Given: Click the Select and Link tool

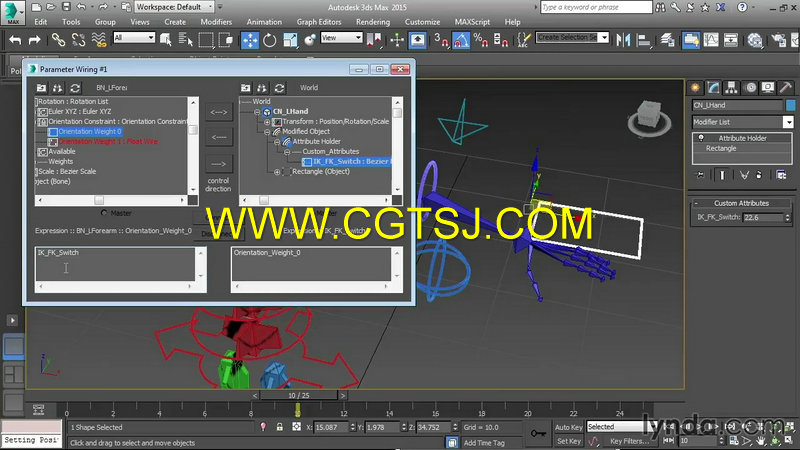Looking at the screenshot, I should [x=58, y=40].
